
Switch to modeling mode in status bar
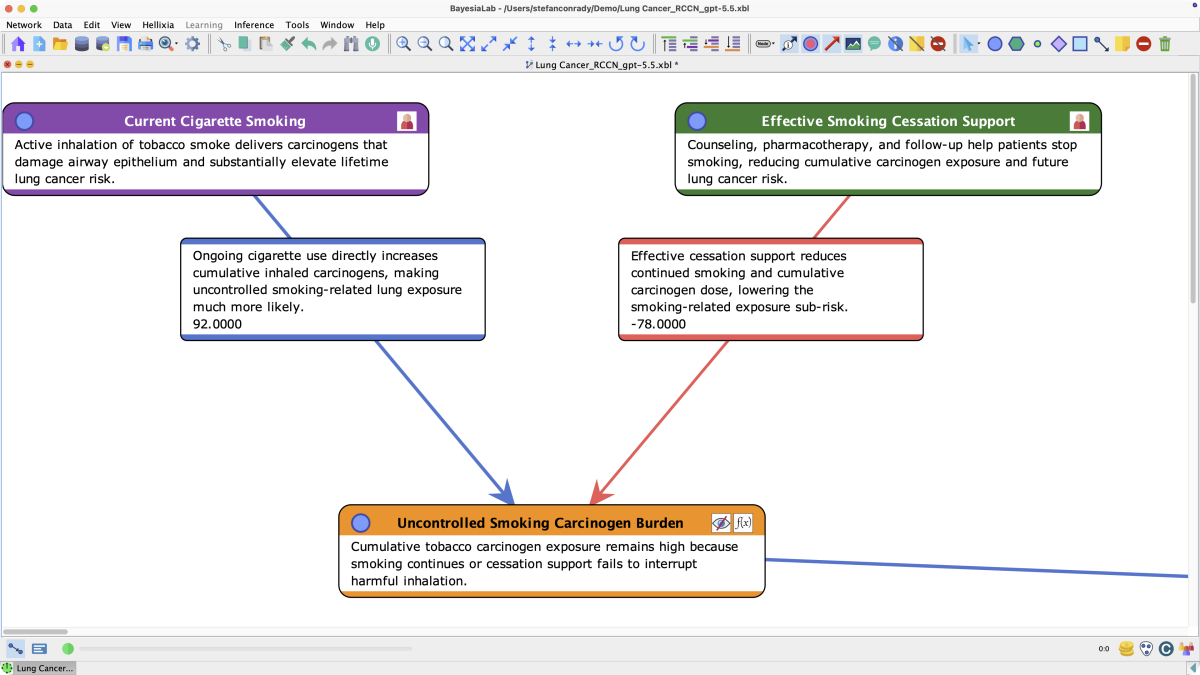coord(16,649)
